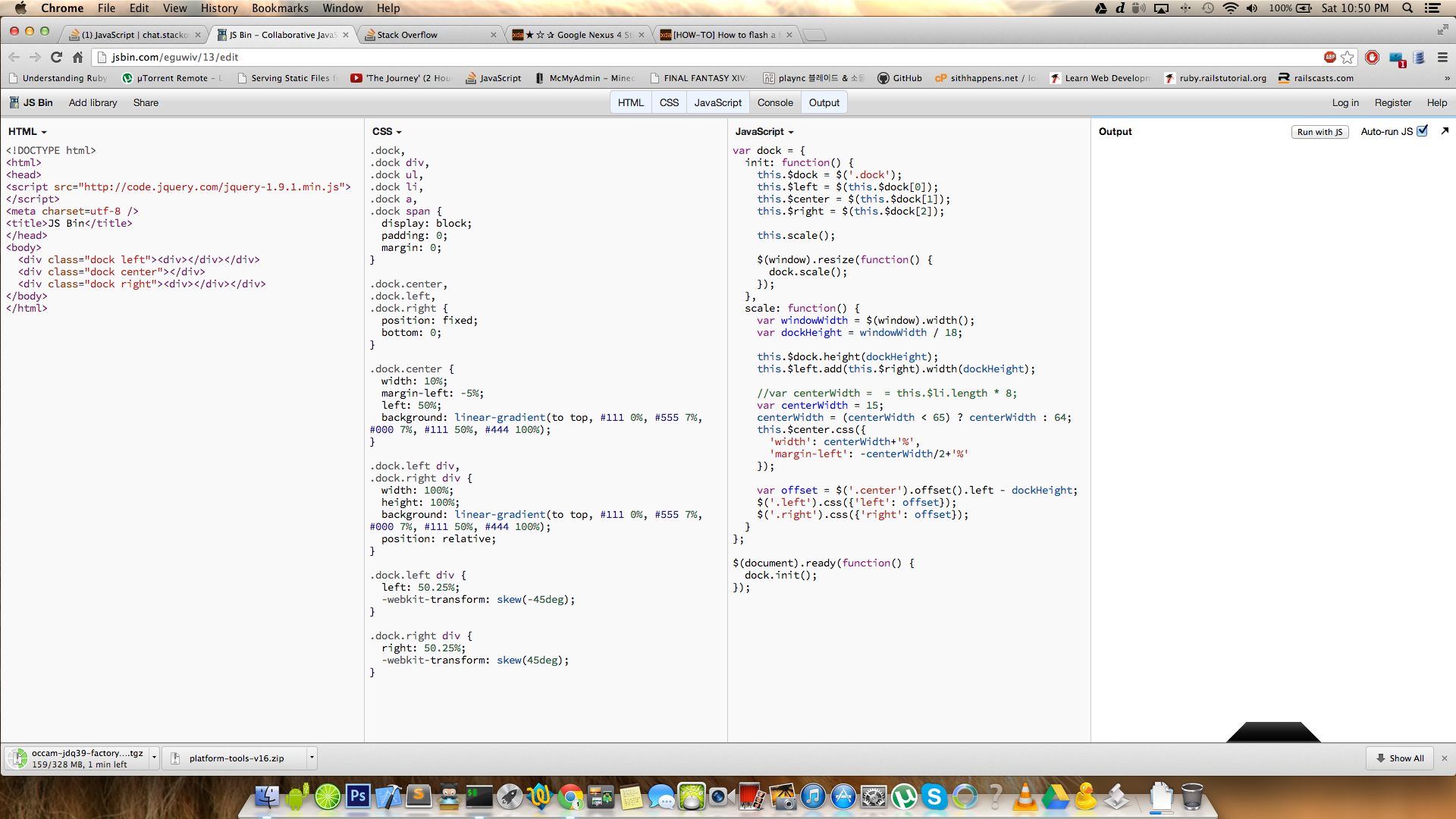
Task: Open Google Drive from the dock
Action: tap(1055, 796)
